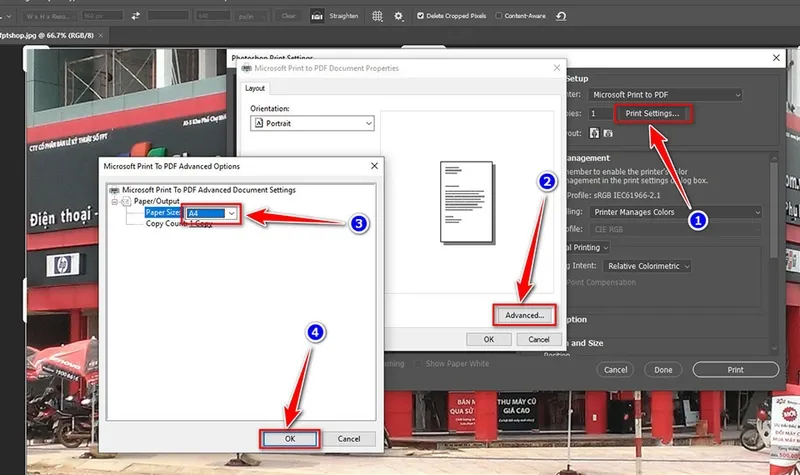Click the Print Settings... button
The image size is (800, 475).
coord(652,113)
